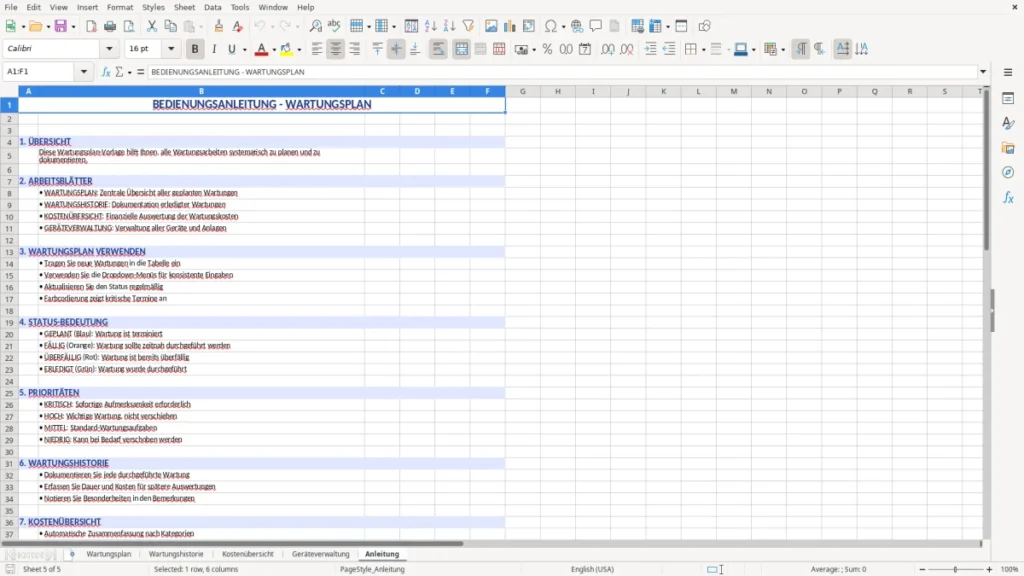Open the borders dropdown arrow

tap(703, 50)
